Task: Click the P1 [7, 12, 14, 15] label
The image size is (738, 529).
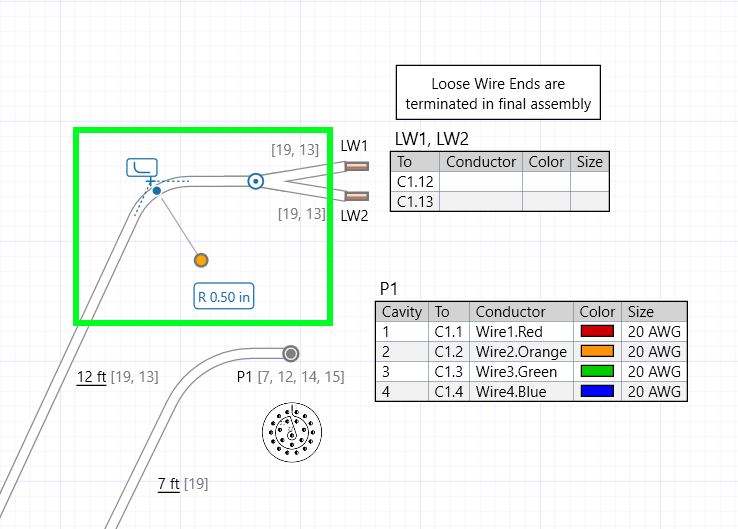Action: tap(290, 377)
